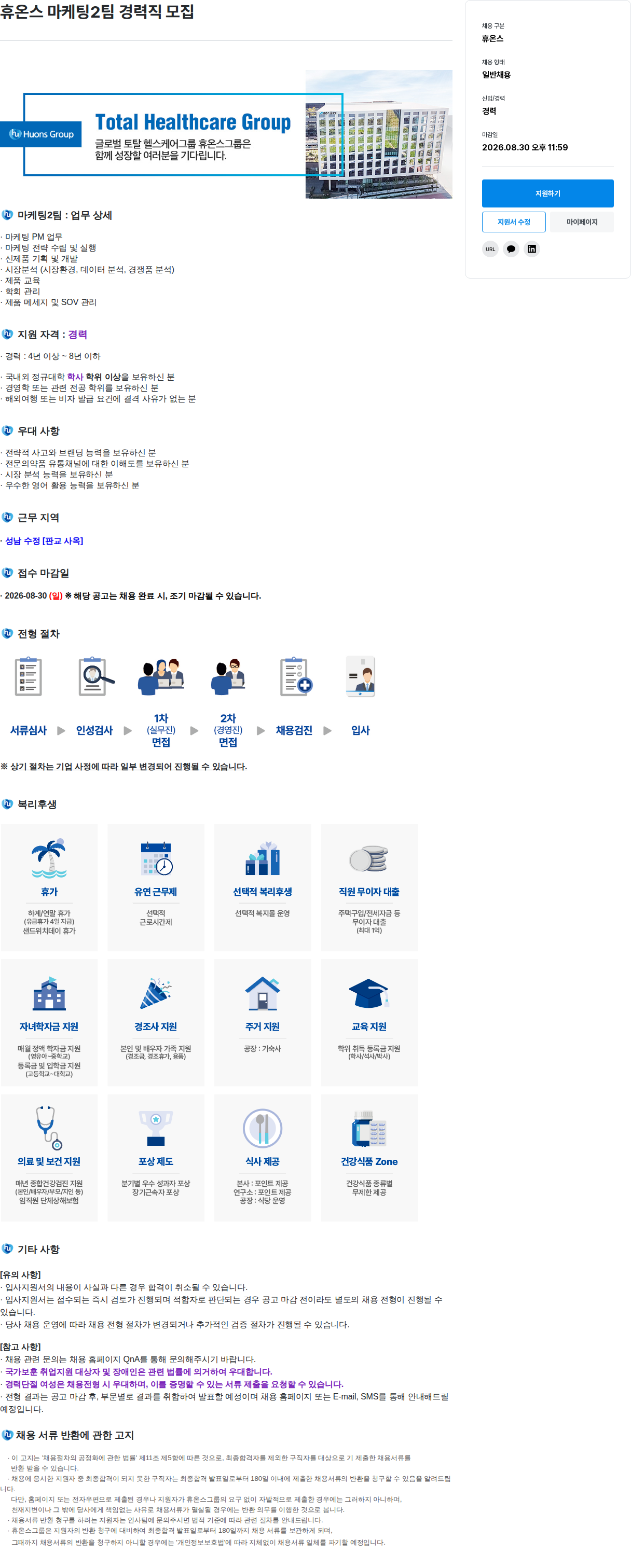The image size is (631, 1568).
Task: Click the page title 휴온스 마케팅2팀 경력직 모집
Action: (97, 11)
